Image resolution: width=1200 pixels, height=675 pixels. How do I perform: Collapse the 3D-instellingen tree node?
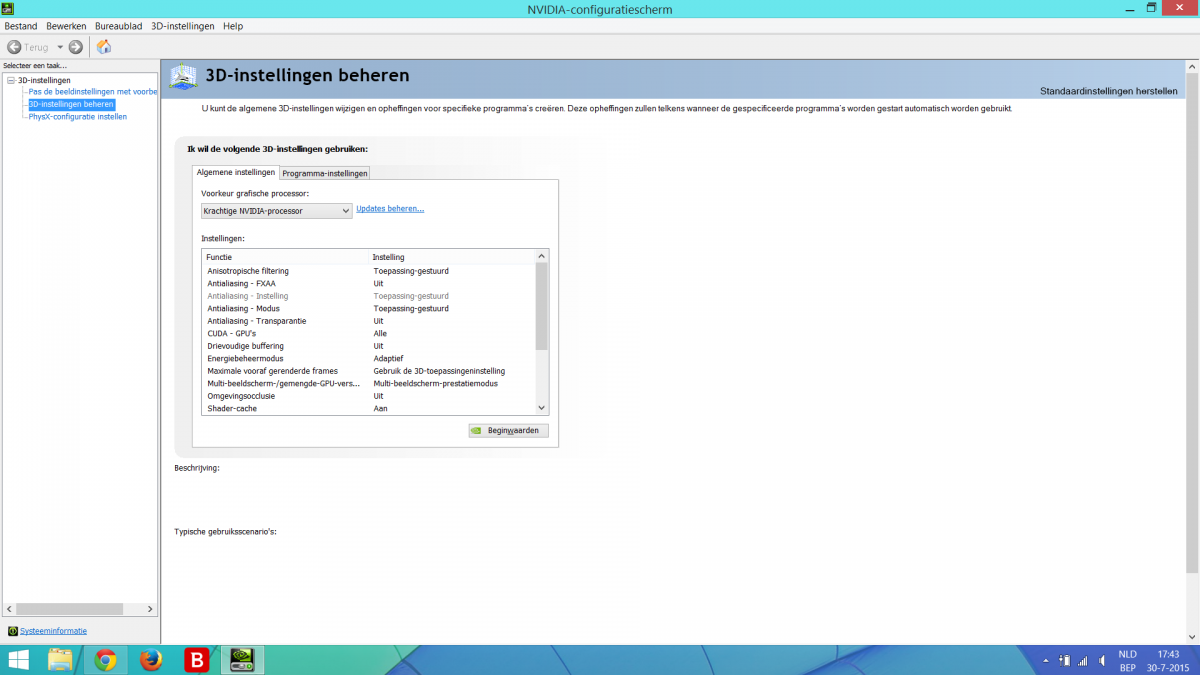tap(10, 80)
